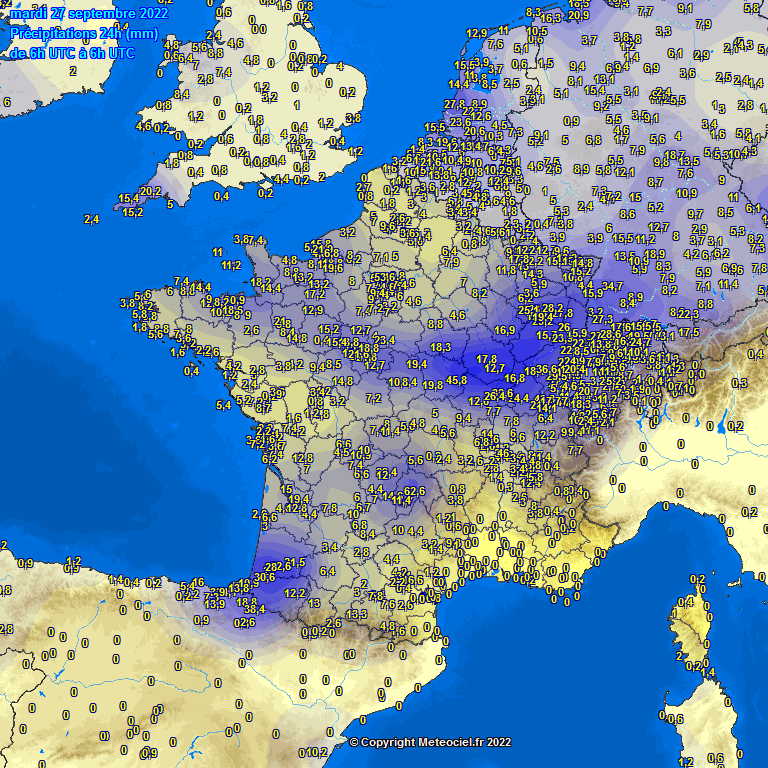Open the Copyright Meteociel.fr 2022 link

pos(430,742)
